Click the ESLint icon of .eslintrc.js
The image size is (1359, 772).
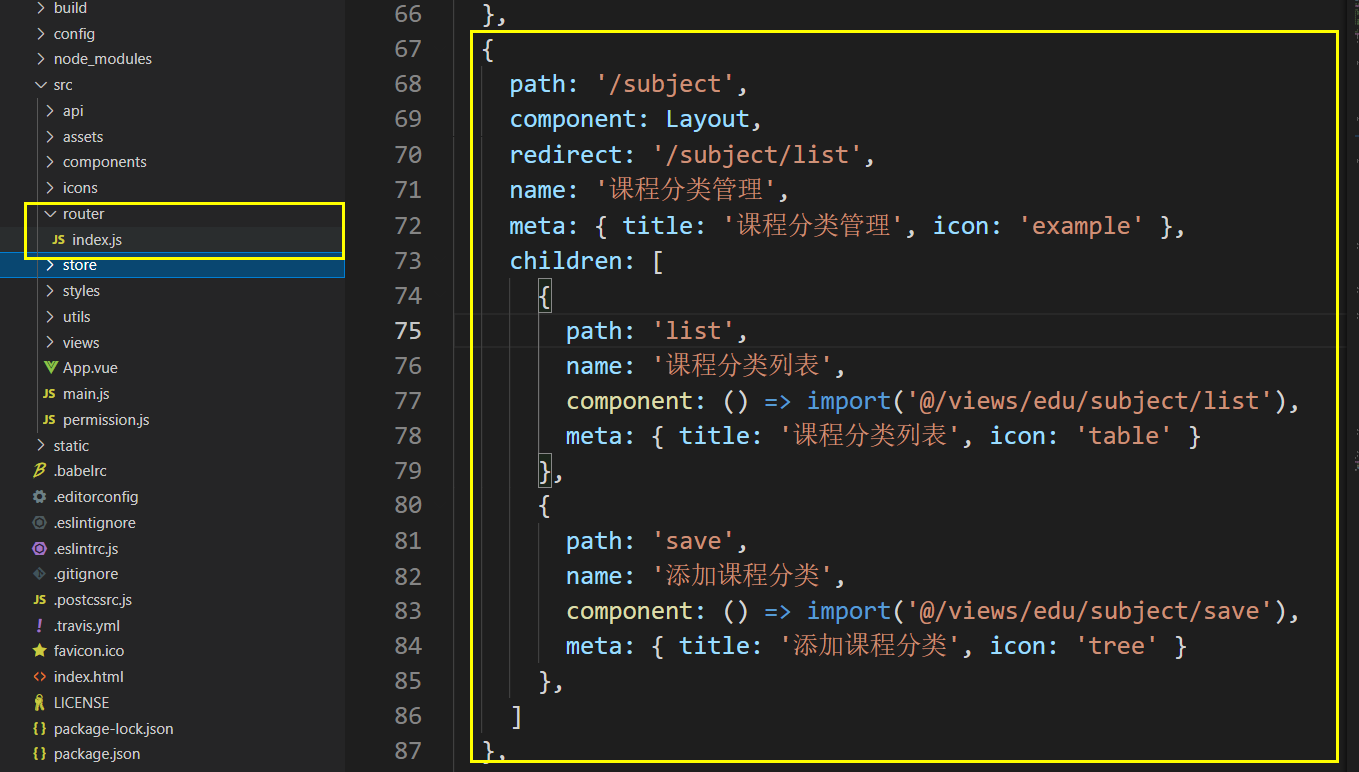40,549
